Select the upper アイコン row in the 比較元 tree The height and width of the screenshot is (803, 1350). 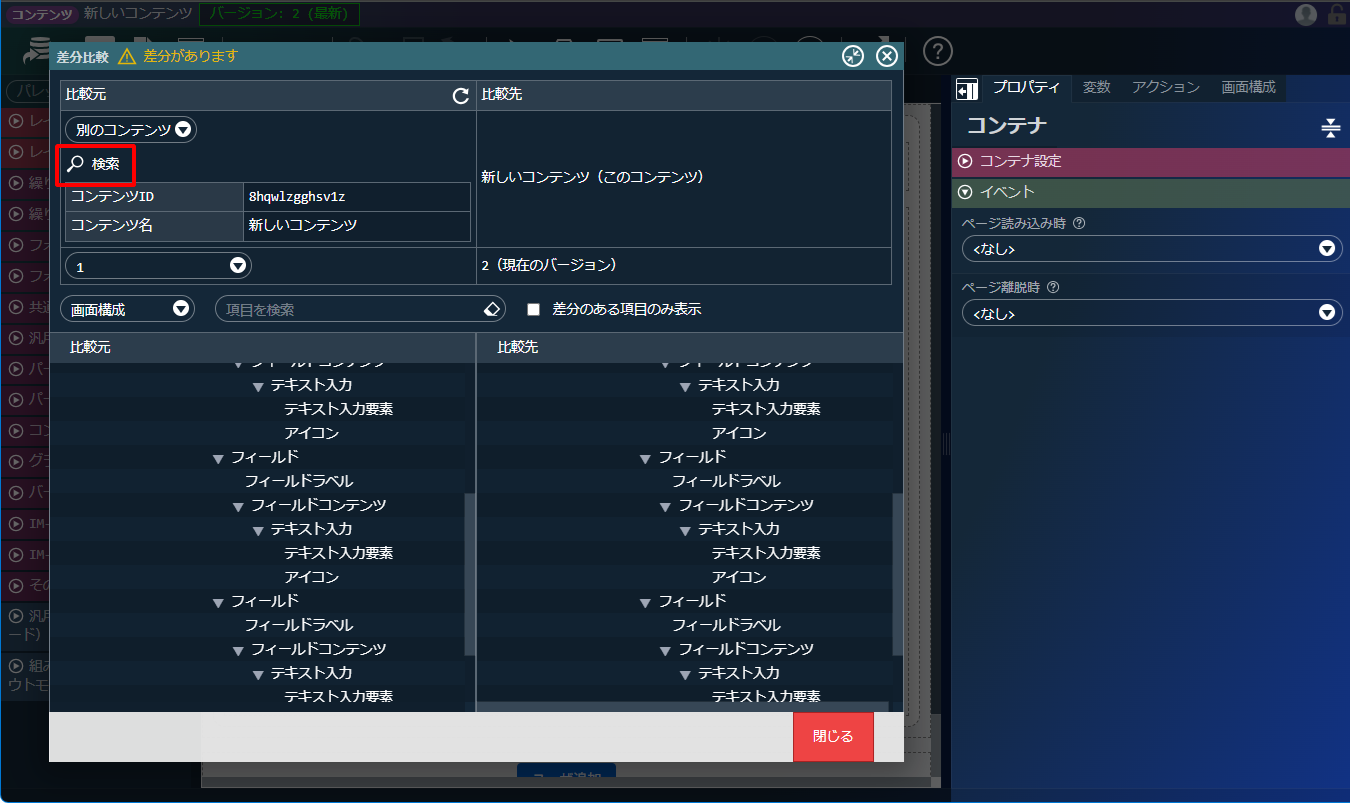point(311,433)
